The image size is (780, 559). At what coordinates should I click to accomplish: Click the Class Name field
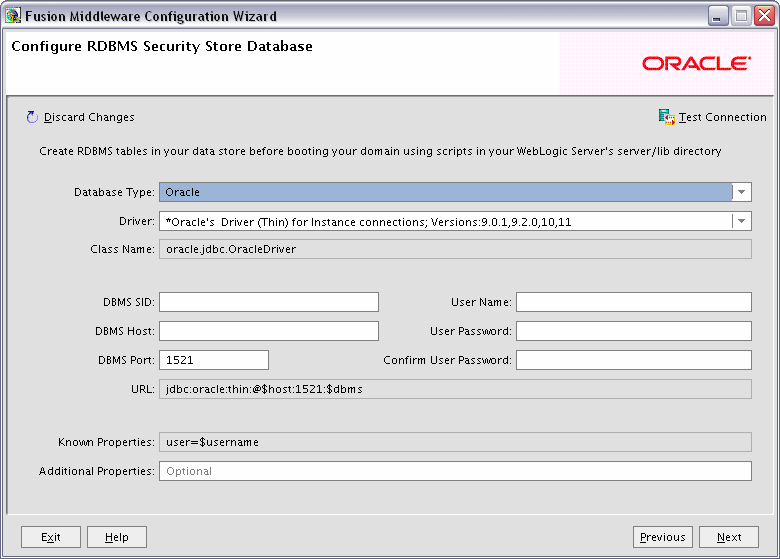(x=455, y=249)
